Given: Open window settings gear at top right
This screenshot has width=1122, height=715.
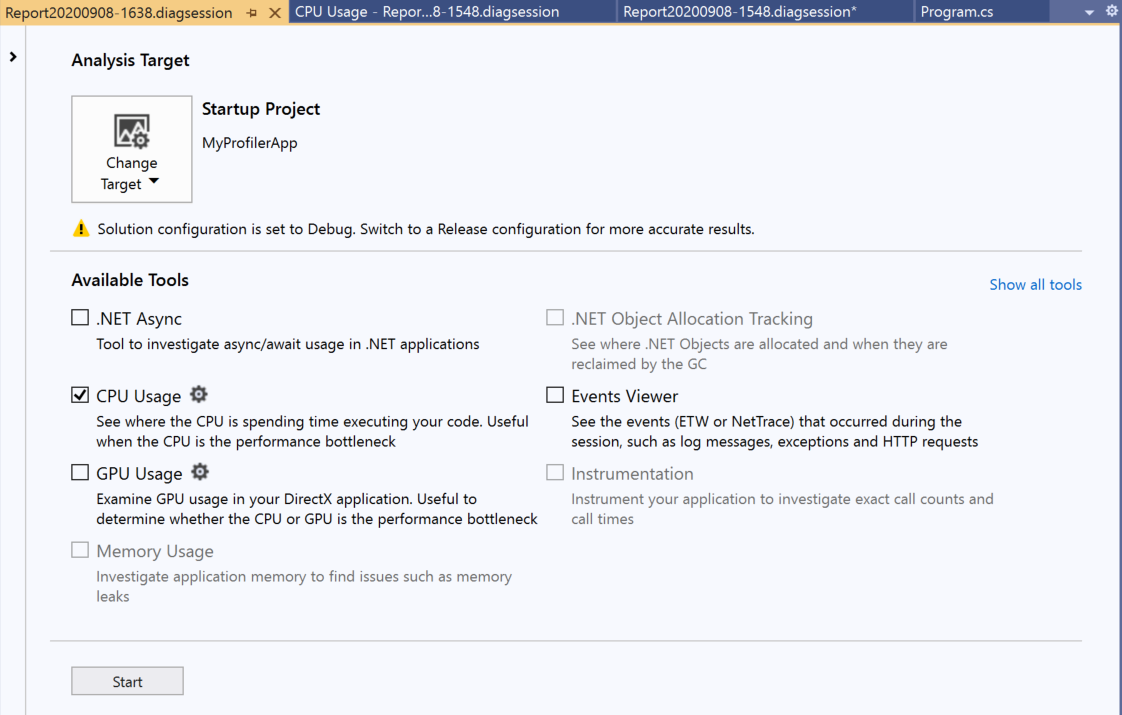Looking at the screenshot, I should click(x=1111, y=12).
